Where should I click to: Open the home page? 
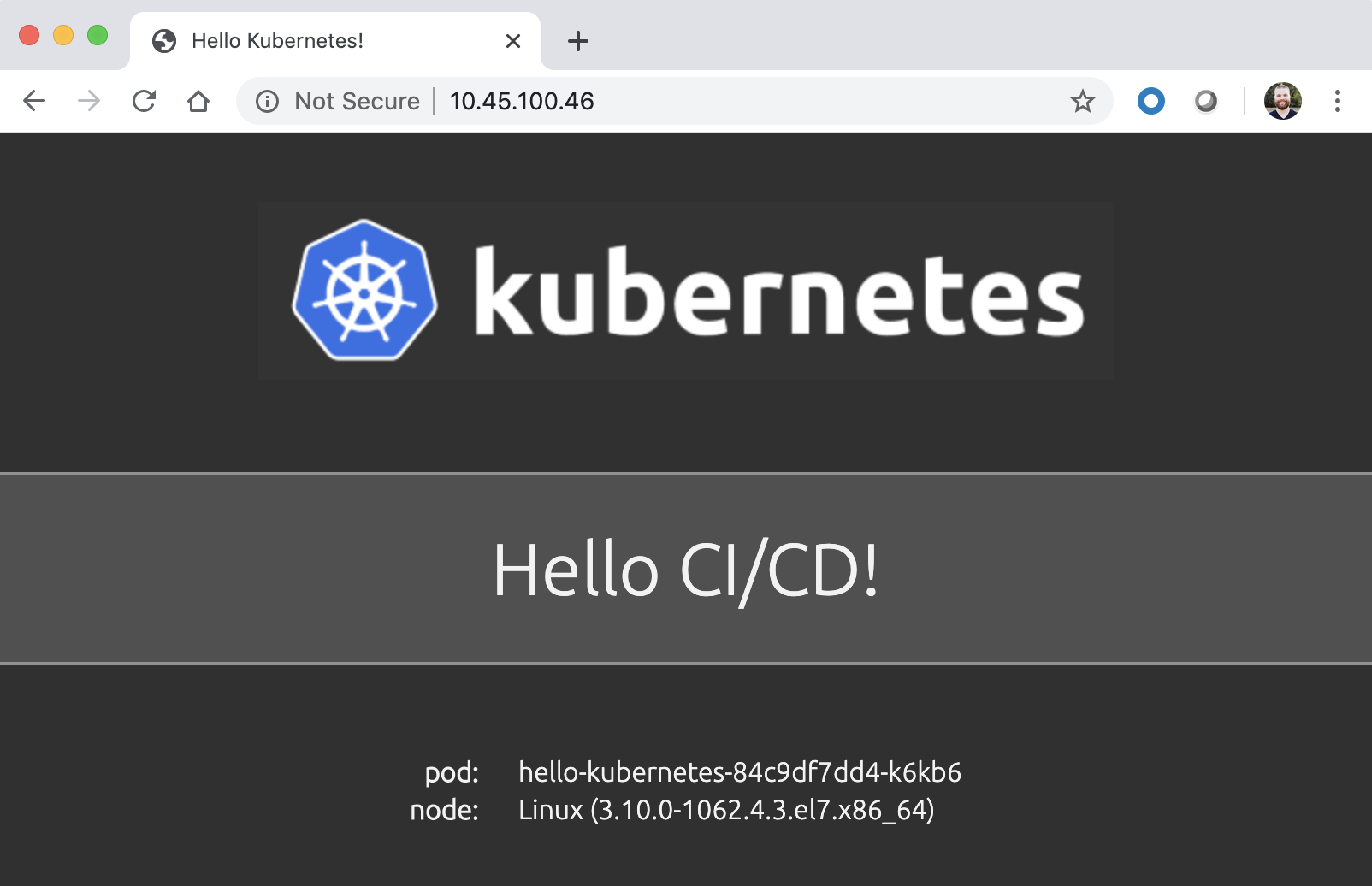click(198, 101)
